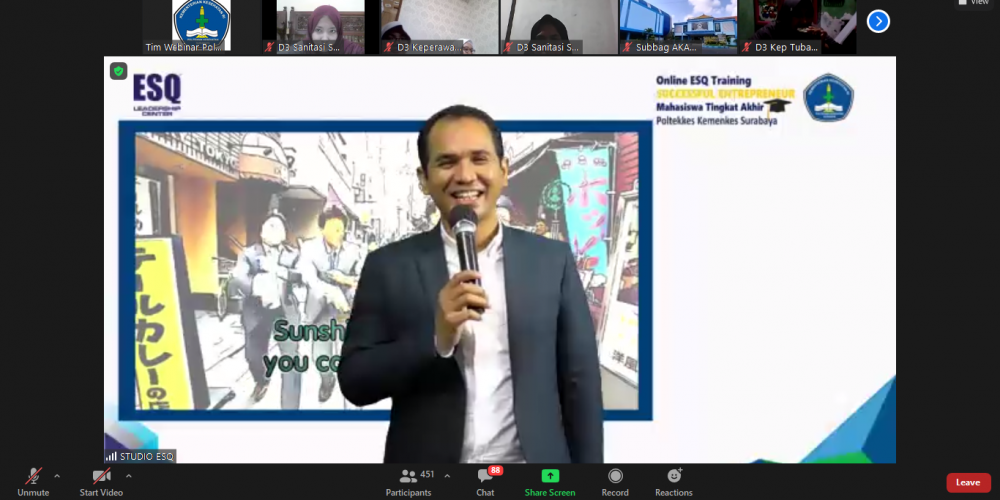
Task: Click the next-page arrow in participant strip
Action: pyautogui.click(x=878, y=21)
